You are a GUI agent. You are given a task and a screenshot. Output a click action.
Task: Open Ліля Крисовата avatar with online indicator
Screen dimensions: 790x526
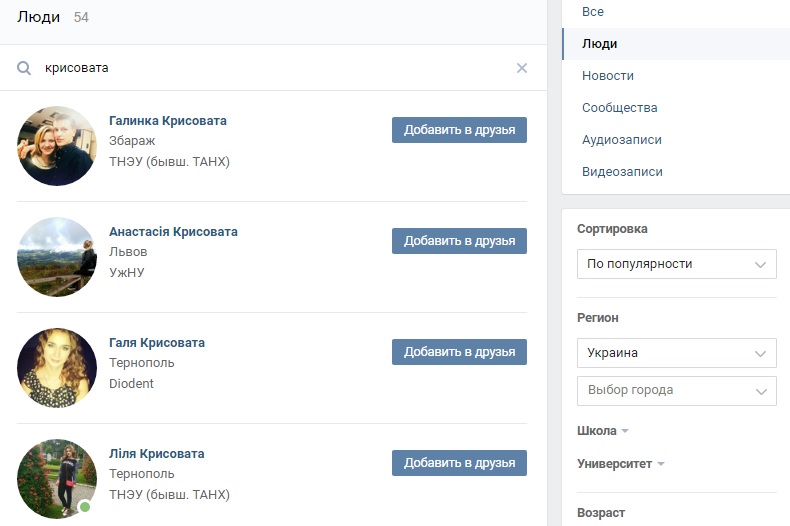[x=57, y=479]
